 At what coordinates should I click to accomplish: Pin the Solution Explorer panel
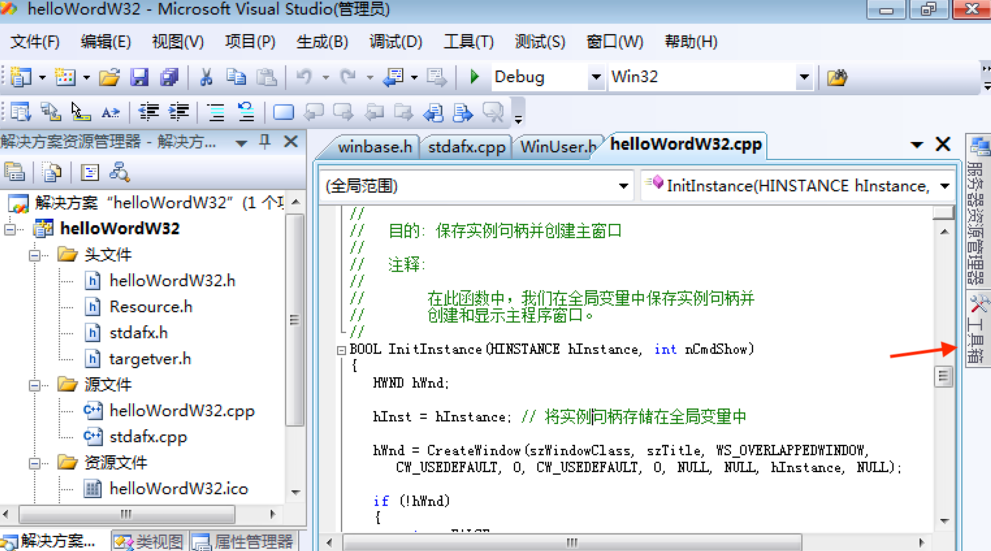coord(265,142)
